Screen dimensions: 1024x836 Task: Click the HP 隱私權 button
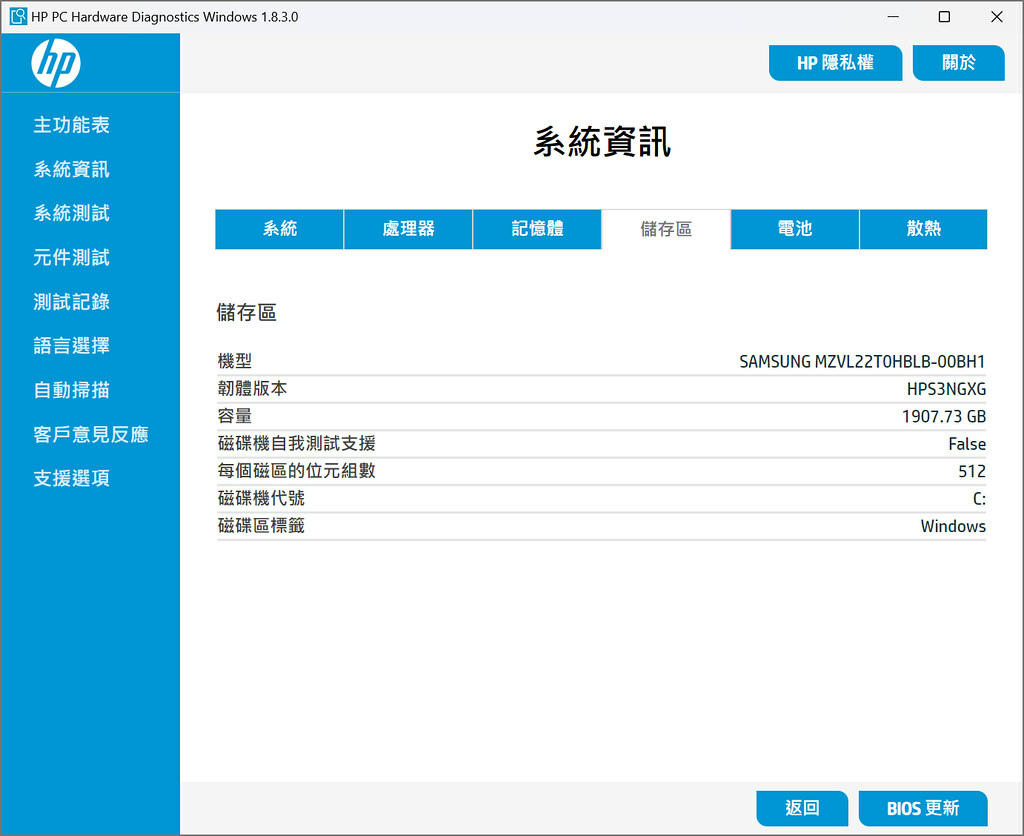point(835,63)
